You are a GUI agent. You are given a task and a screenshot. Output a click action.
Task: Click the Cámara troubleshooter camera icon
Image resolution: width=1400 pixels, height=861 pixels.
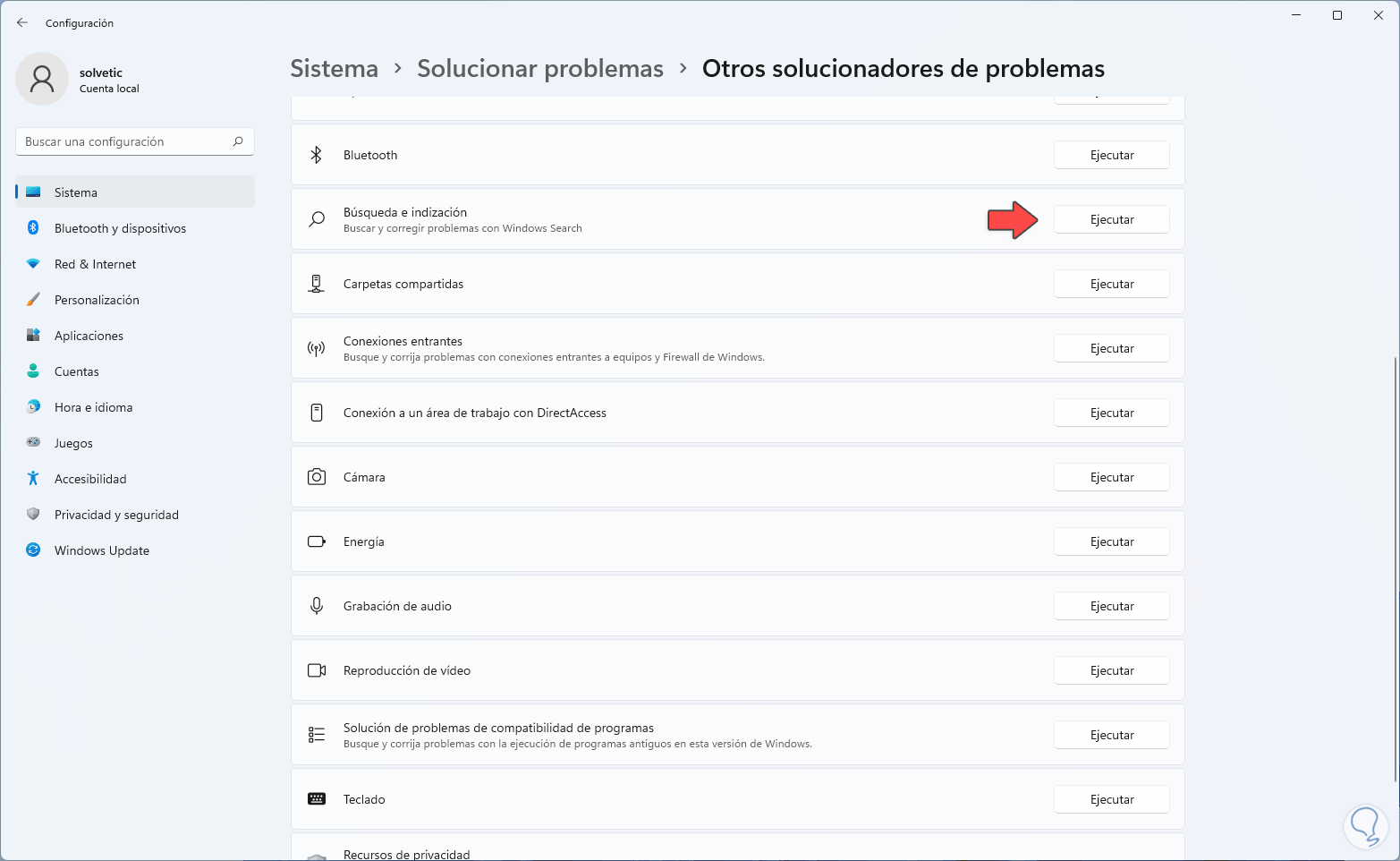(317, 477)
